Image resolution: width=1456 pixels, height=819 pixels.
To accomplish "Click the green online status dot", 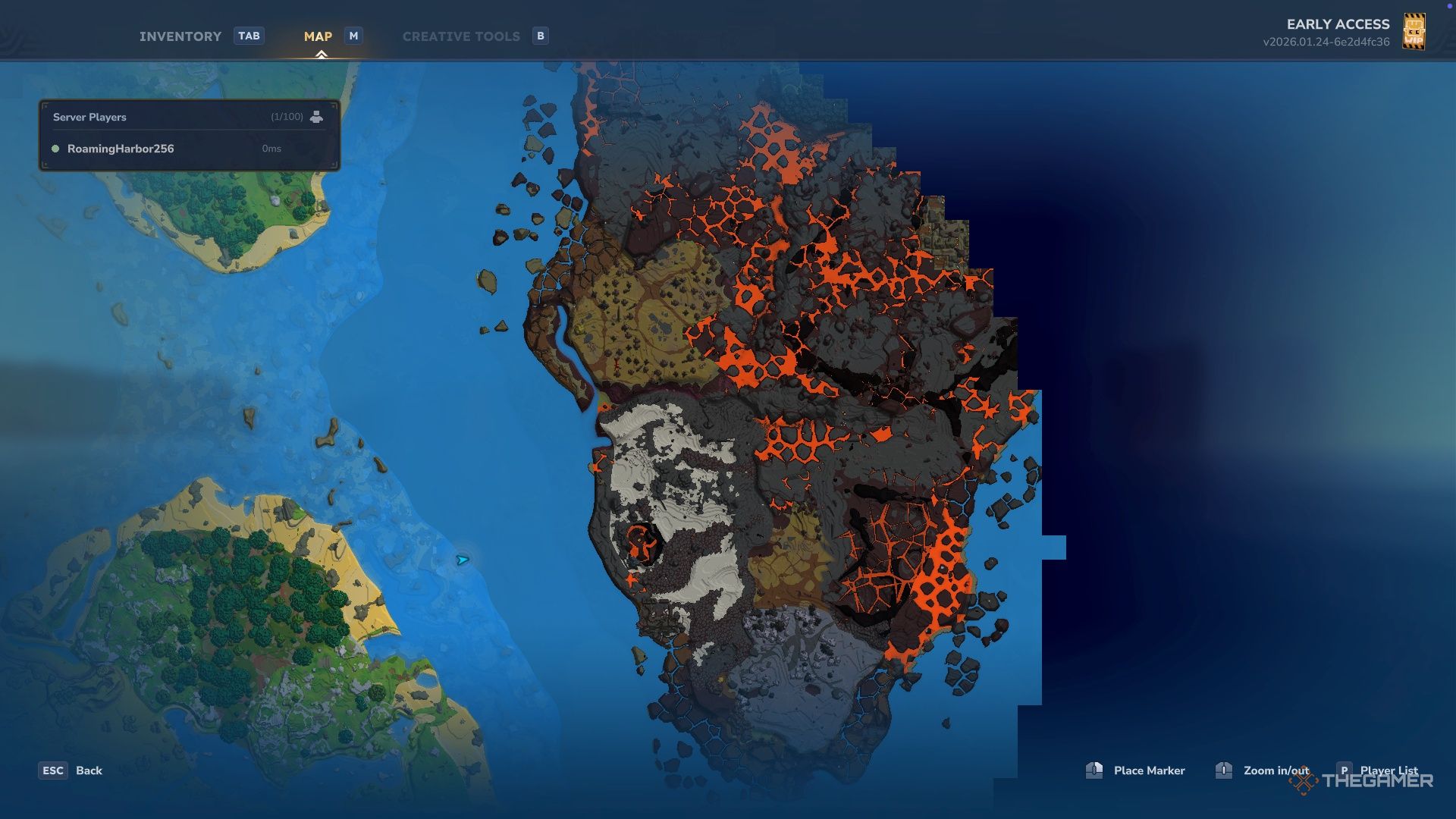I will (x=55, y=149).
